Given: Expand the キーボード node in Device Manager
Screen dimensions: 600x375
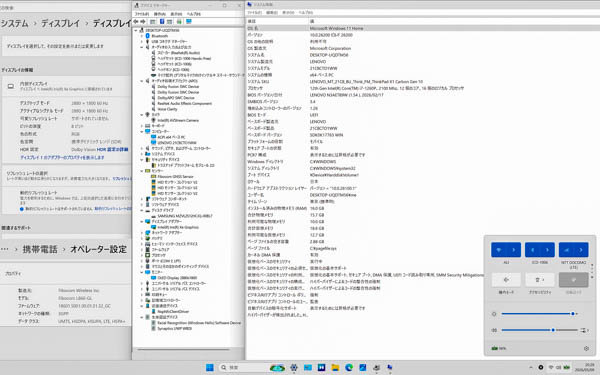Looking at the screenshot, I should click(142, 126).
